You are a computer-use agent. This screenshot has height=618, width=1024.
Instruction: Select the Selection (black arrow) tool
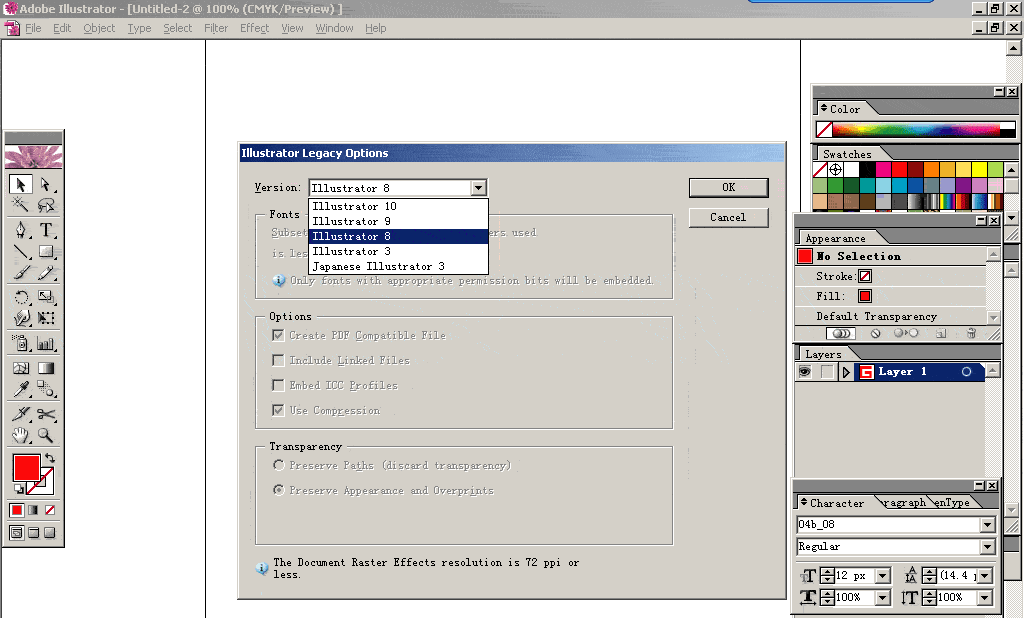[x=20, y=185]
